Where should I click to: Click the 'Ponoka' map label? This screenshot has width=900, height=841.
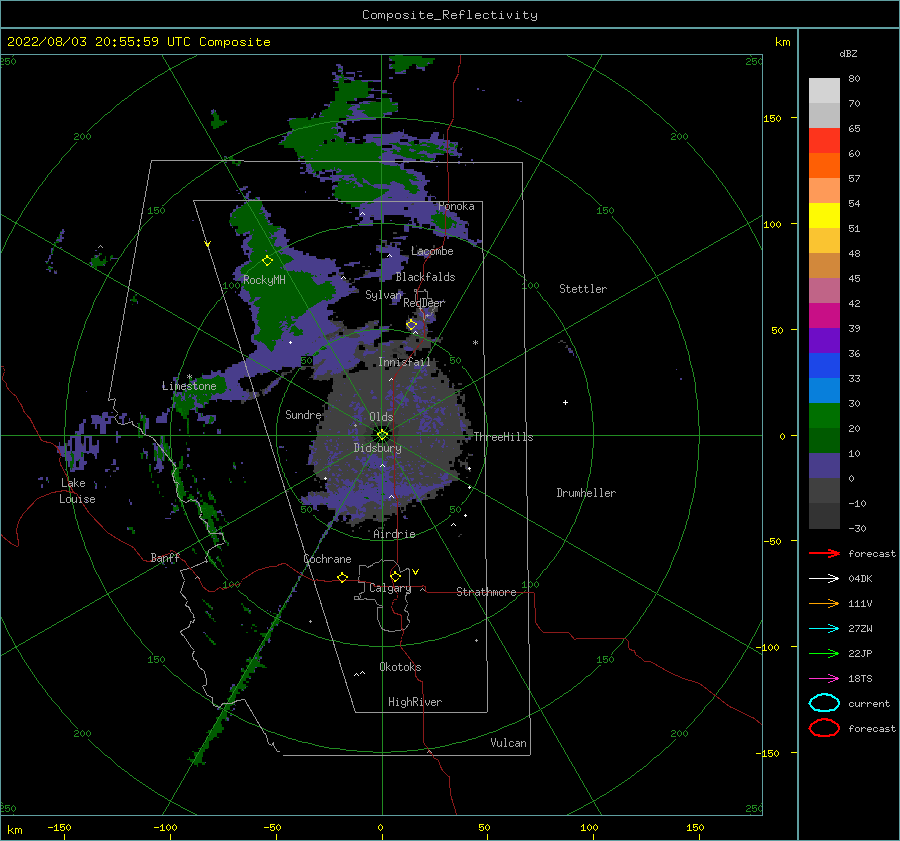click(x=456, y=206)
